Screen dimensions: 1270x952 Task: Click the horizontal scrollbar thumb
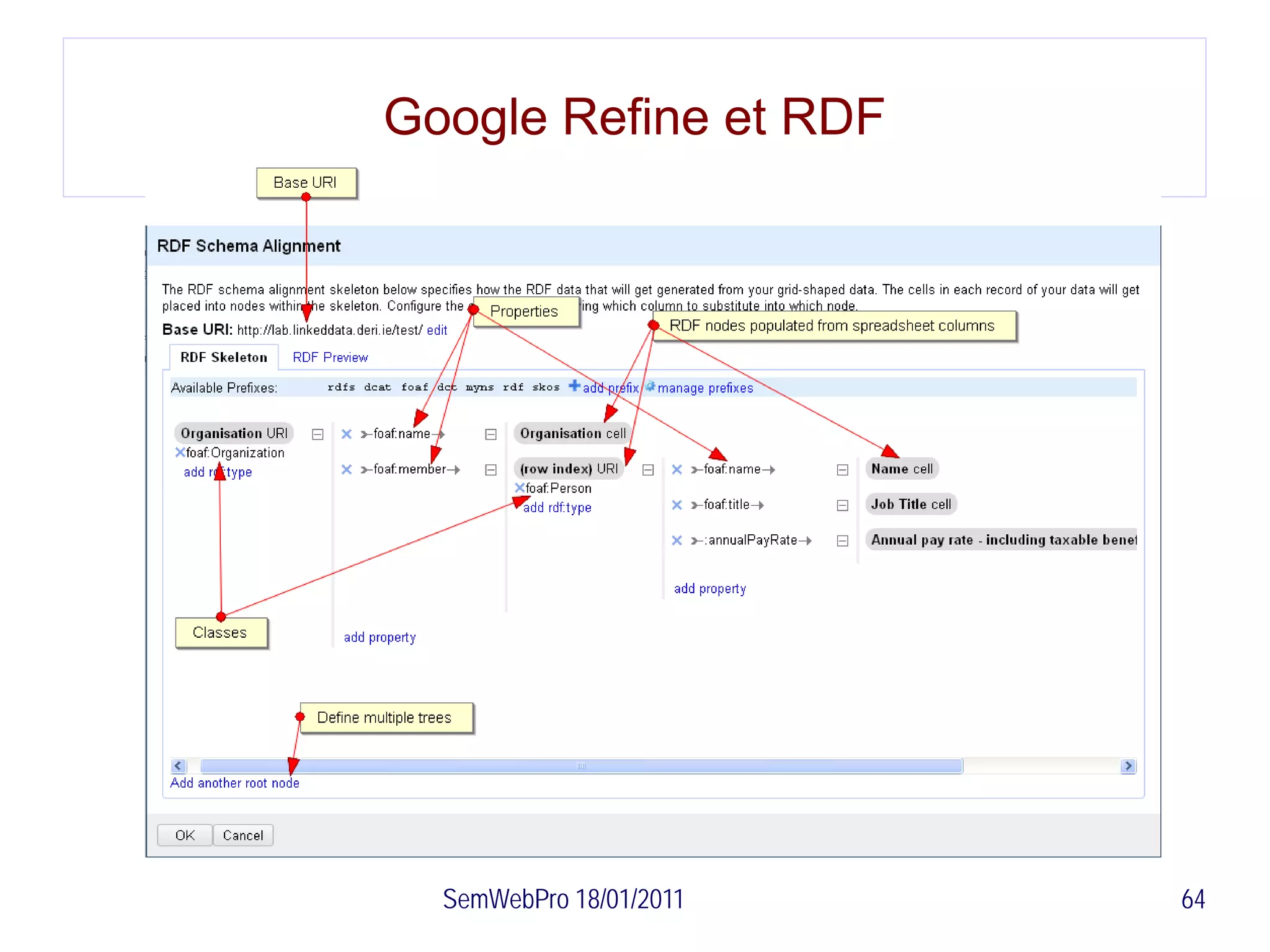(581, 766)
